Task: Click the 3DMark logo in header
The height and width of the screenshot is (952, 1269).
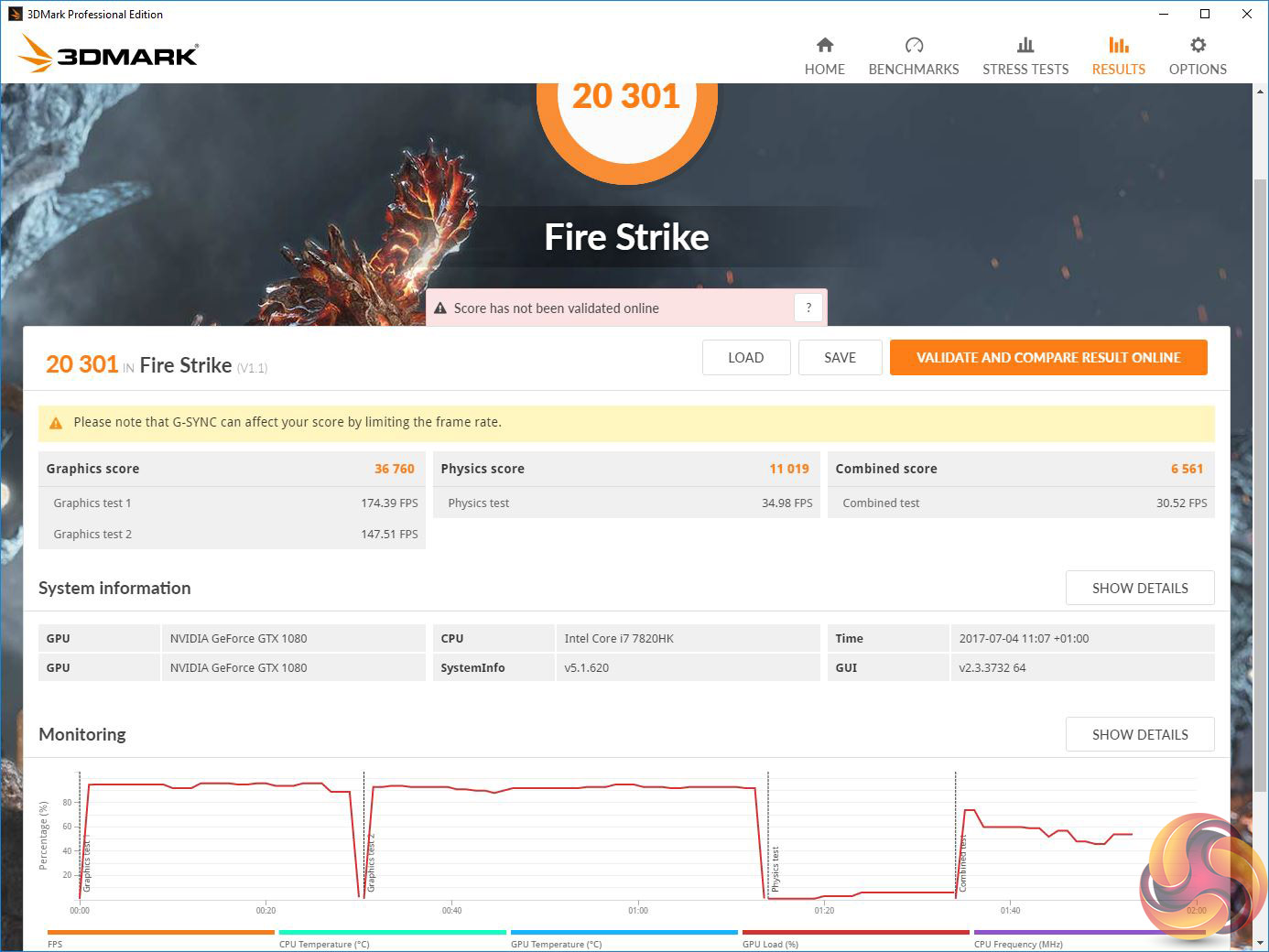Action: (108, 54)
